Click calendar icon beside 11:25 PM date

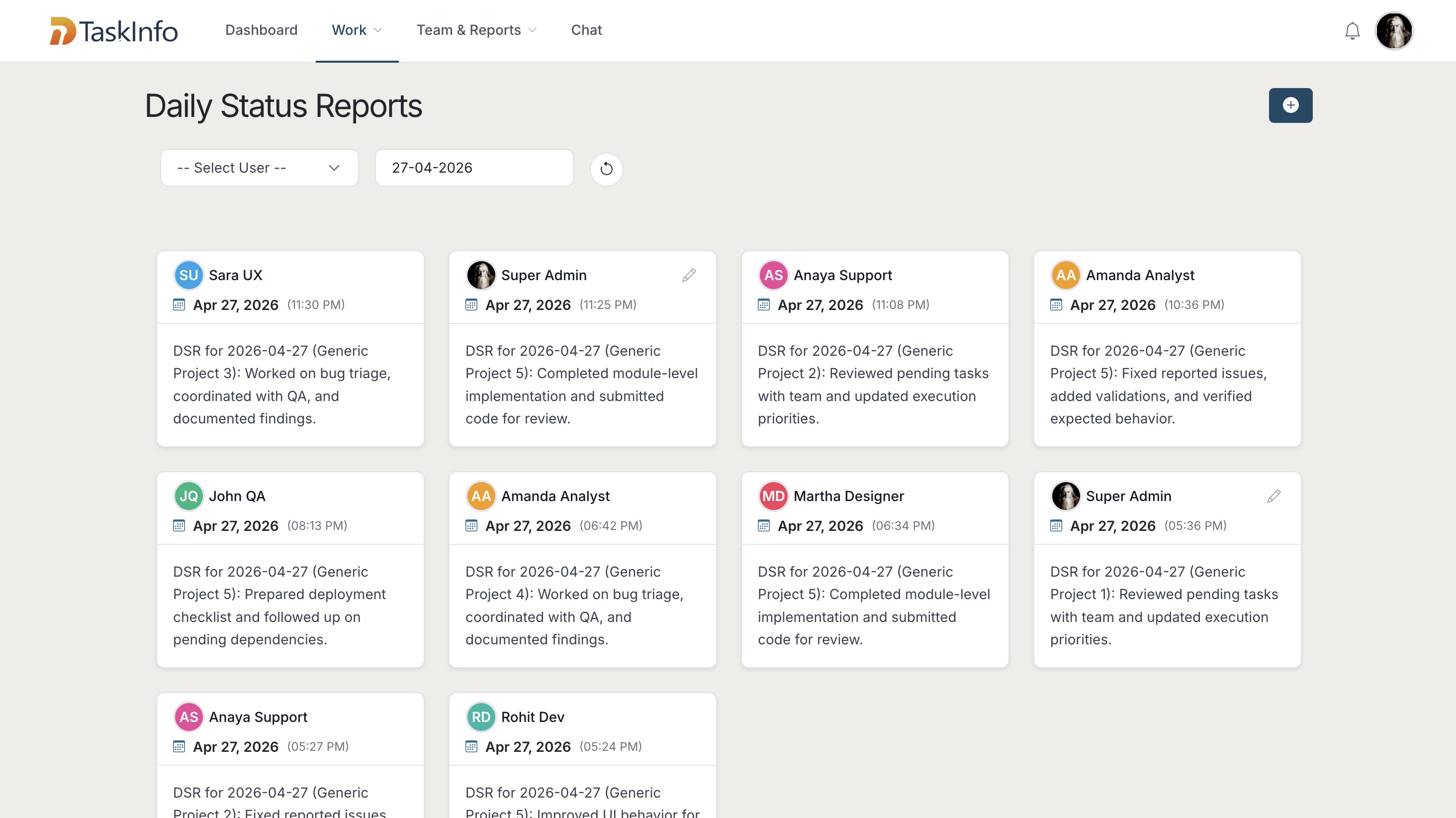(471, 305)
